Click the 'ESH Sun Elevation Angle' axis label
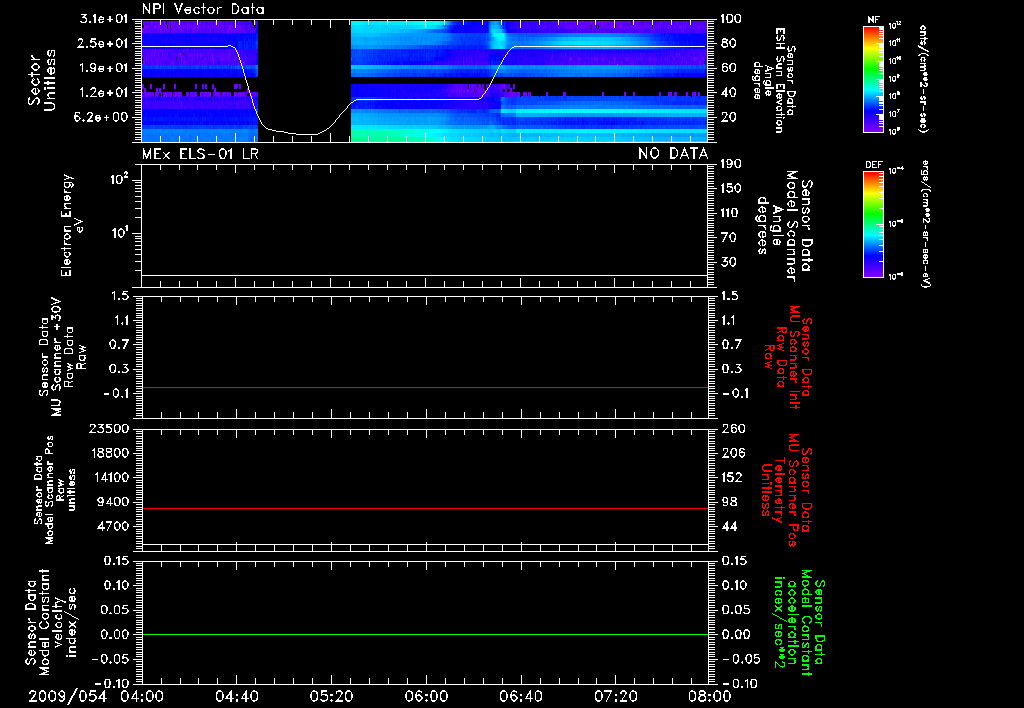The image size is (1024, 708). tap(775, 80)
